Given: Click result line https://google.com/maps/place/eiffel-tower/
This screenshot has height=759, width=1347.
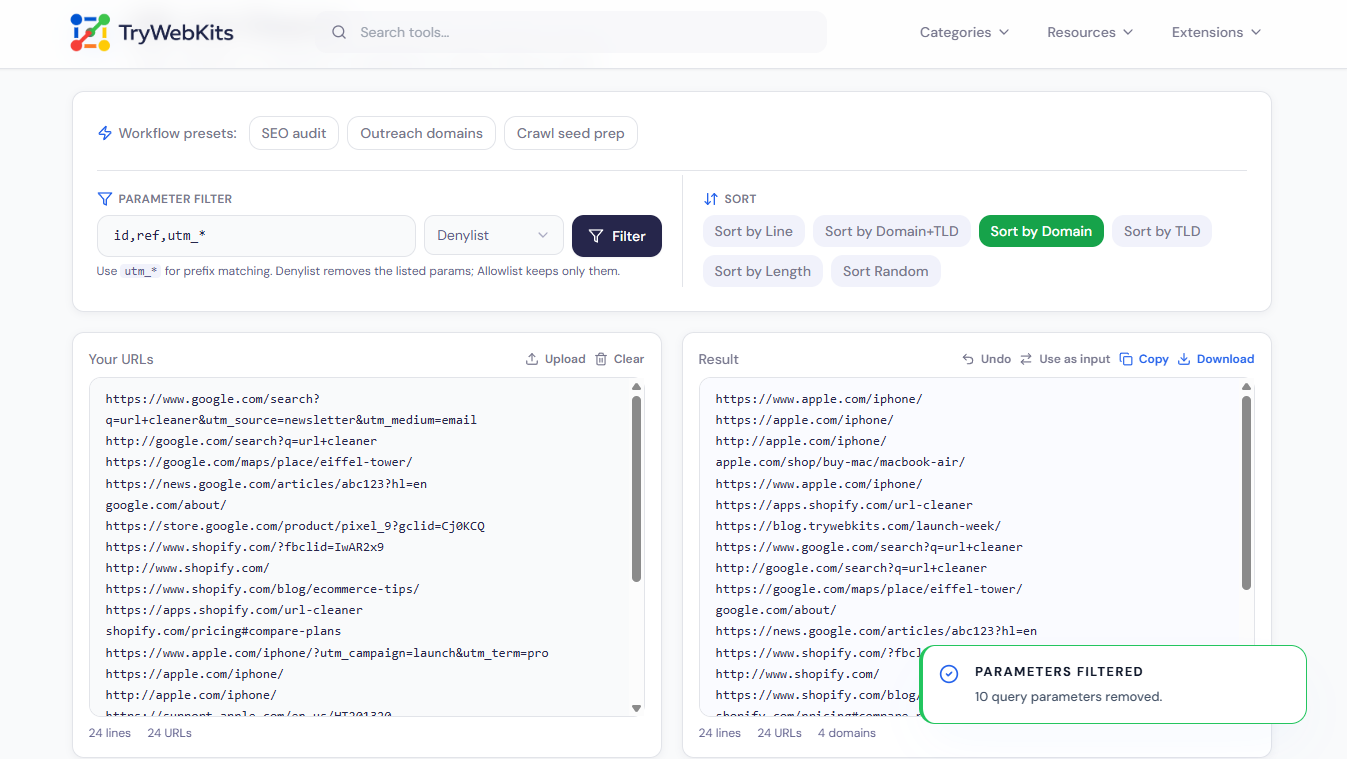Looking at the screenshot, I should 869,589.
